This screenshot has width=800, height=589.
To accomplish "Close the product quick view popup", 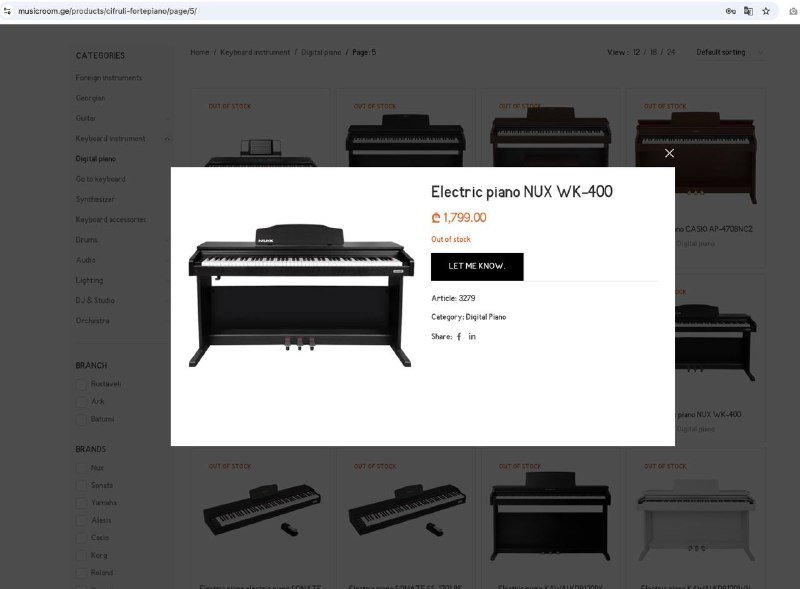I will 669,153.
